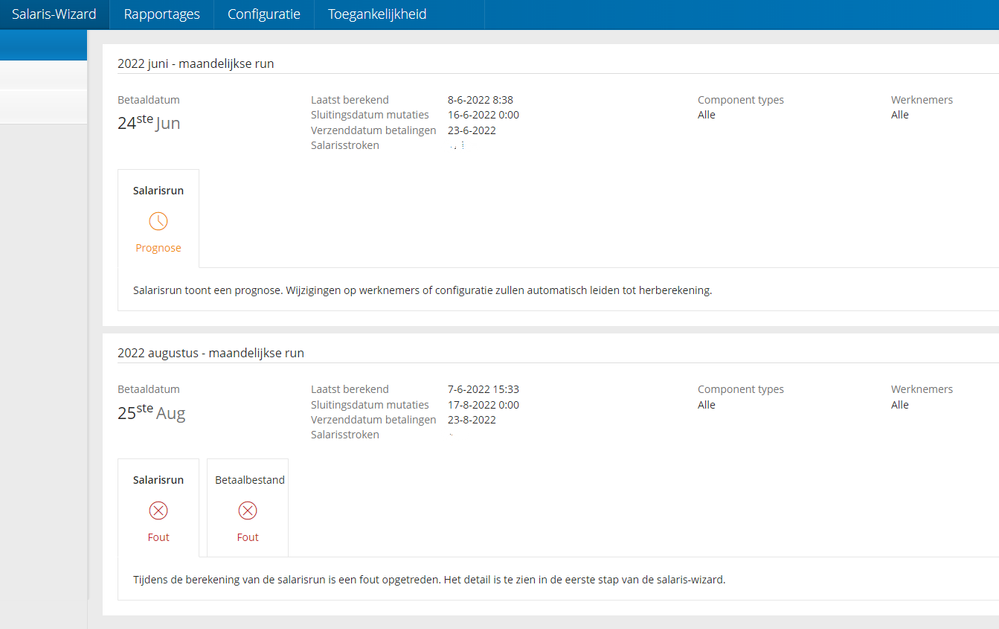Click the '23-8-2022' payment send date
This screenshot has width=999, height=629.
471,420
